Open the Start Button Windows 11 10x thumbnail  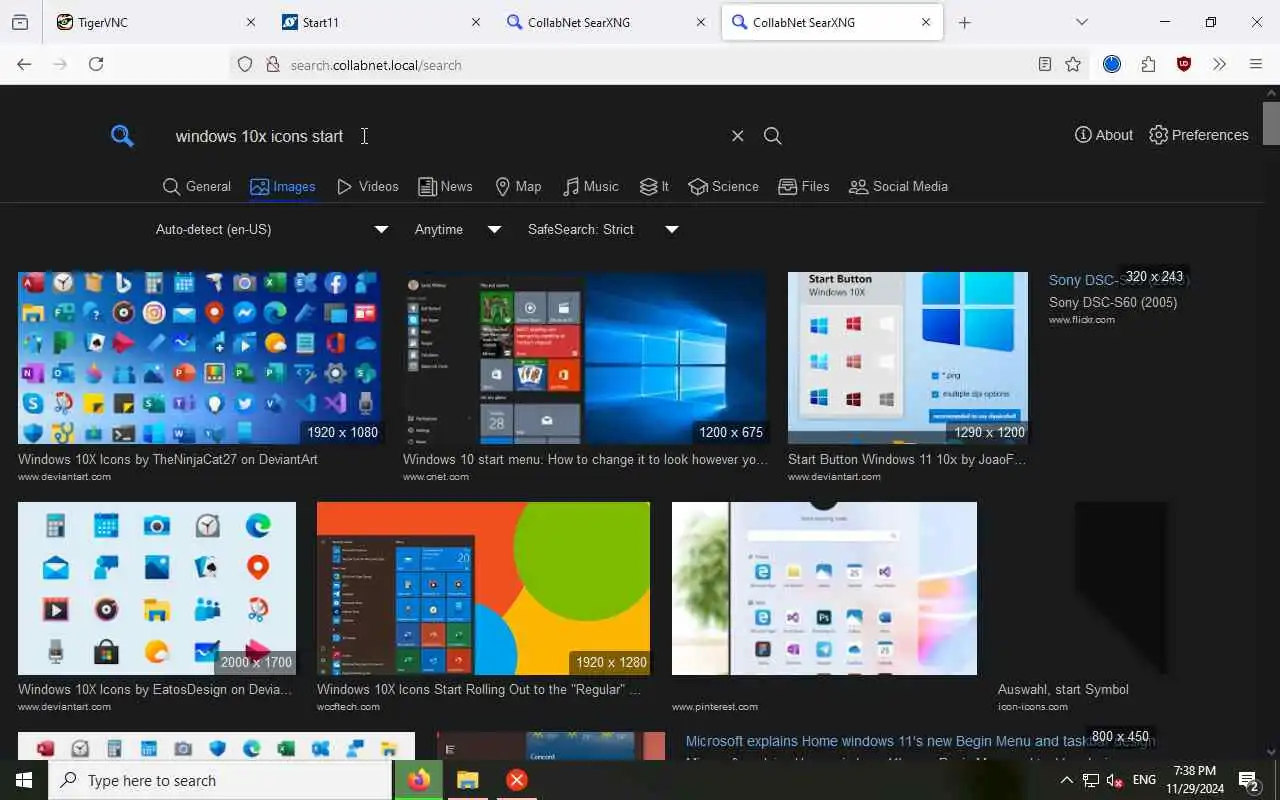point(908,358)
